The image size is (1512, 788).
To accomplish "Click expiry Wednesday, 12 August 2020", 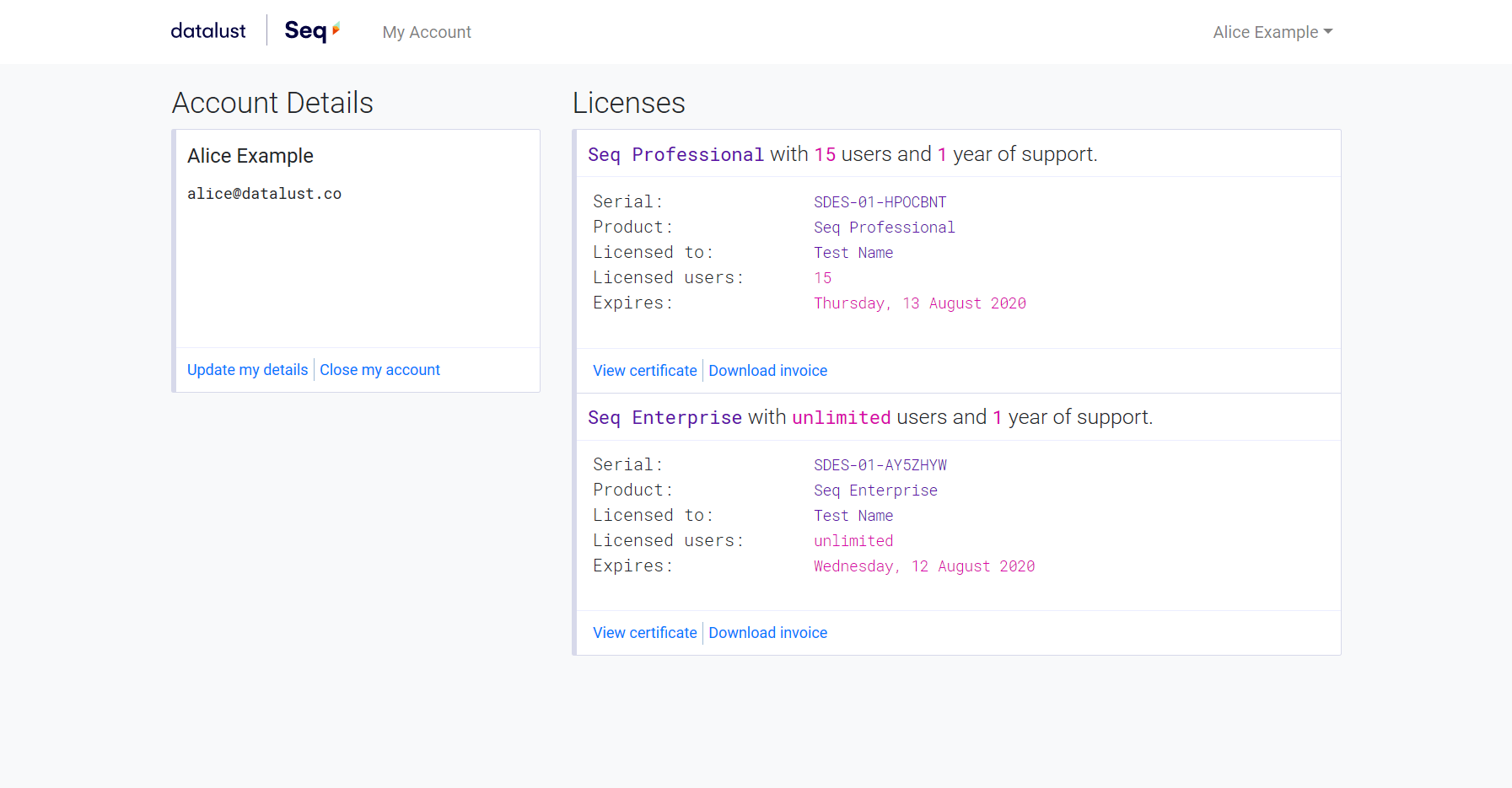I will click(x=924, y=566).
